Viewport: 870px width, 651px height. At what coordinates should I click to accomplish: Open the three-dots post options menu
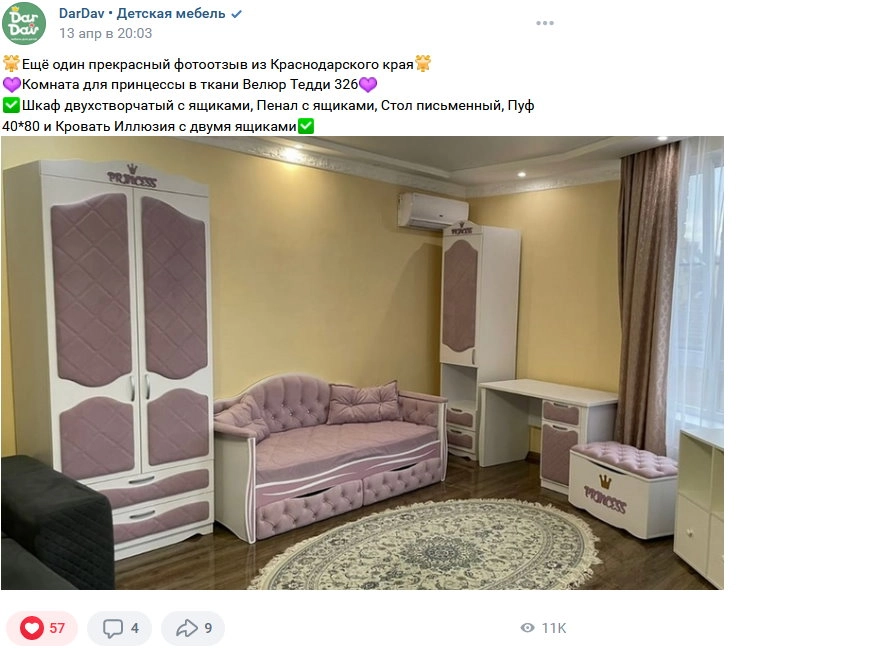pos(544,23)
